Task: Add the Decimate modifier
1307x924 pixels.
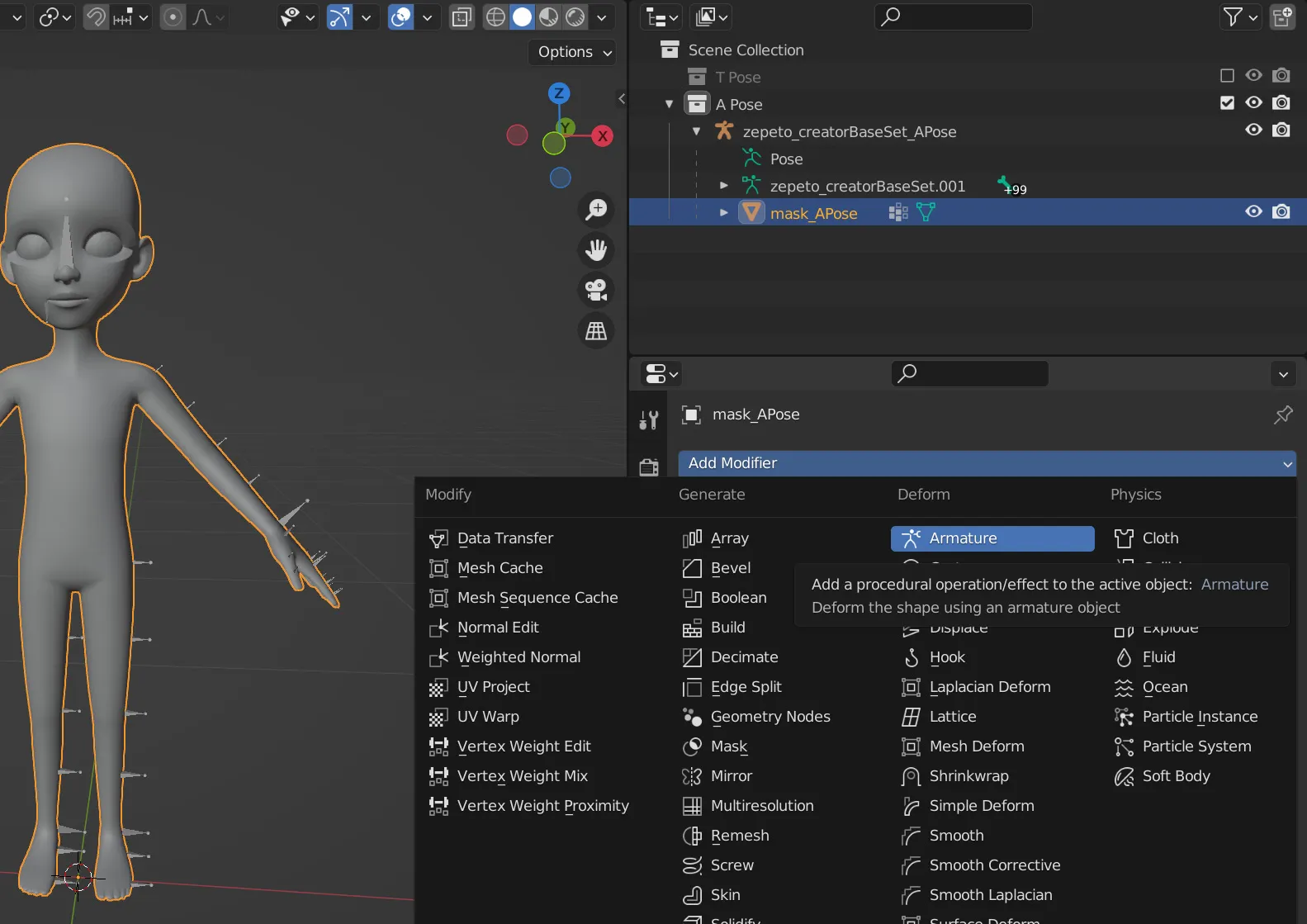Action: pyautogui.click(x=730, y=657)
